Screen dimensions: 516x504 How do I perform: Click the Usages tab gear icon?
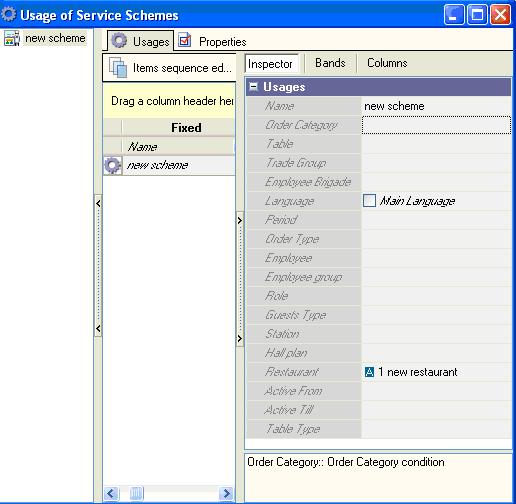(119, 40)
